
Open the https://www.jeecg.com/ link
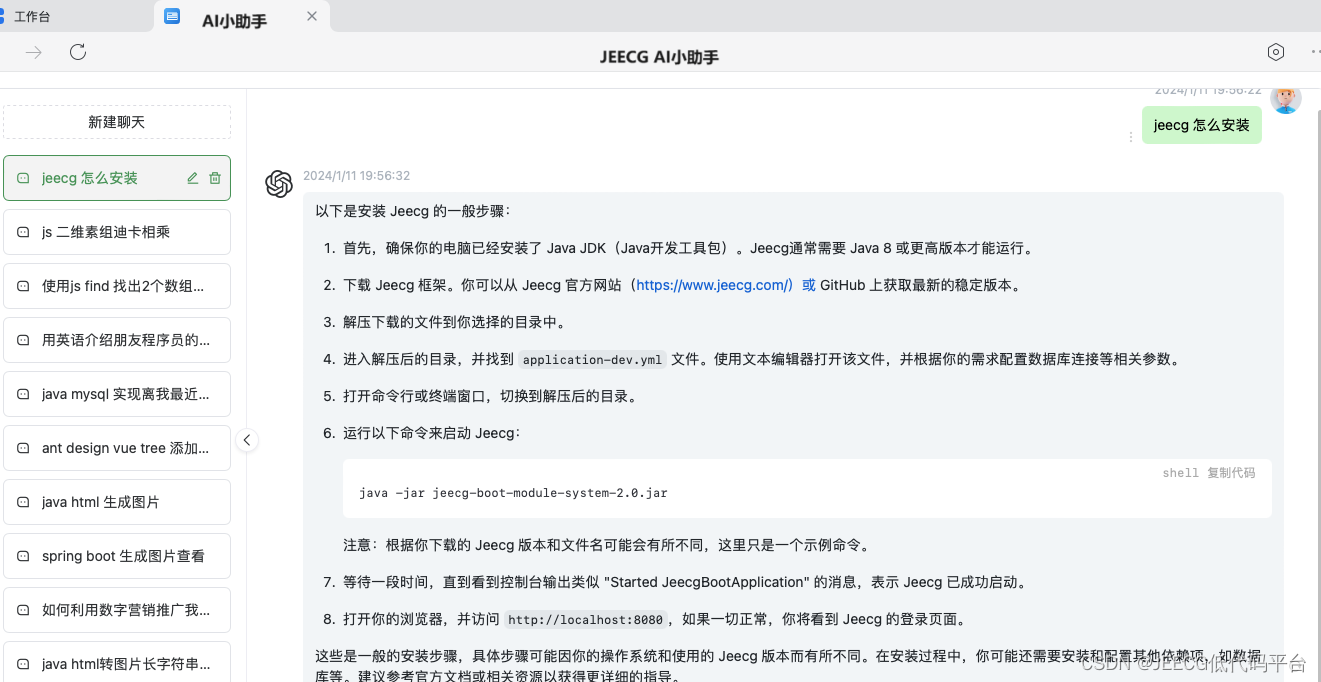713,285
